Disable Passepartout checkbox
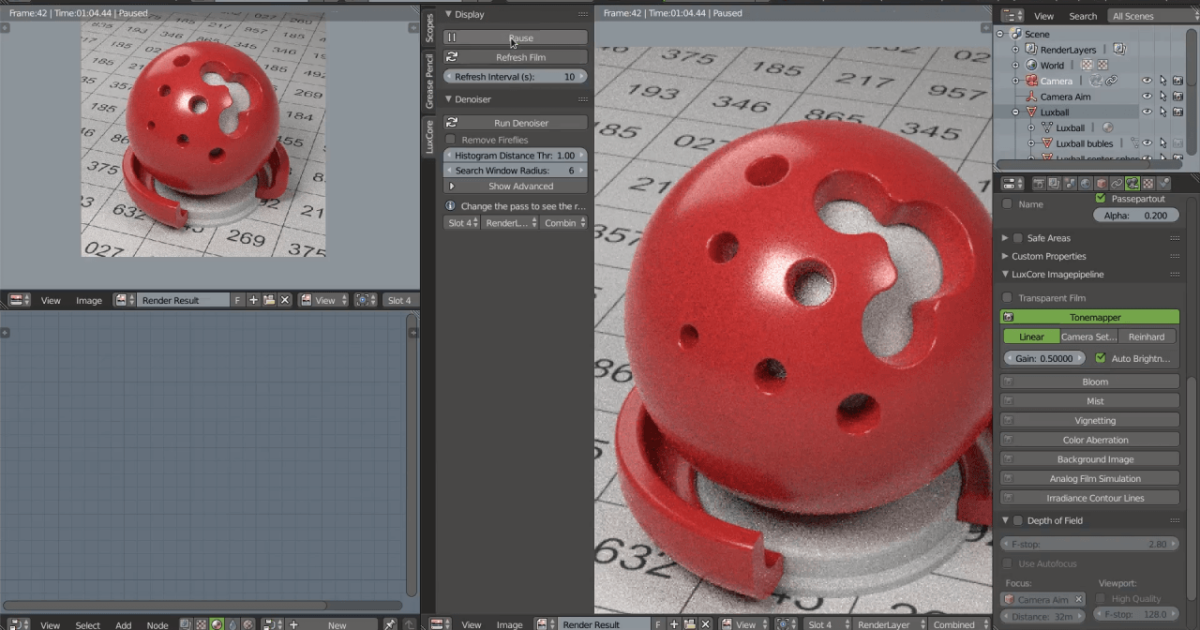Screen dimensions: 1200x630 click(x=1101, y=199)
